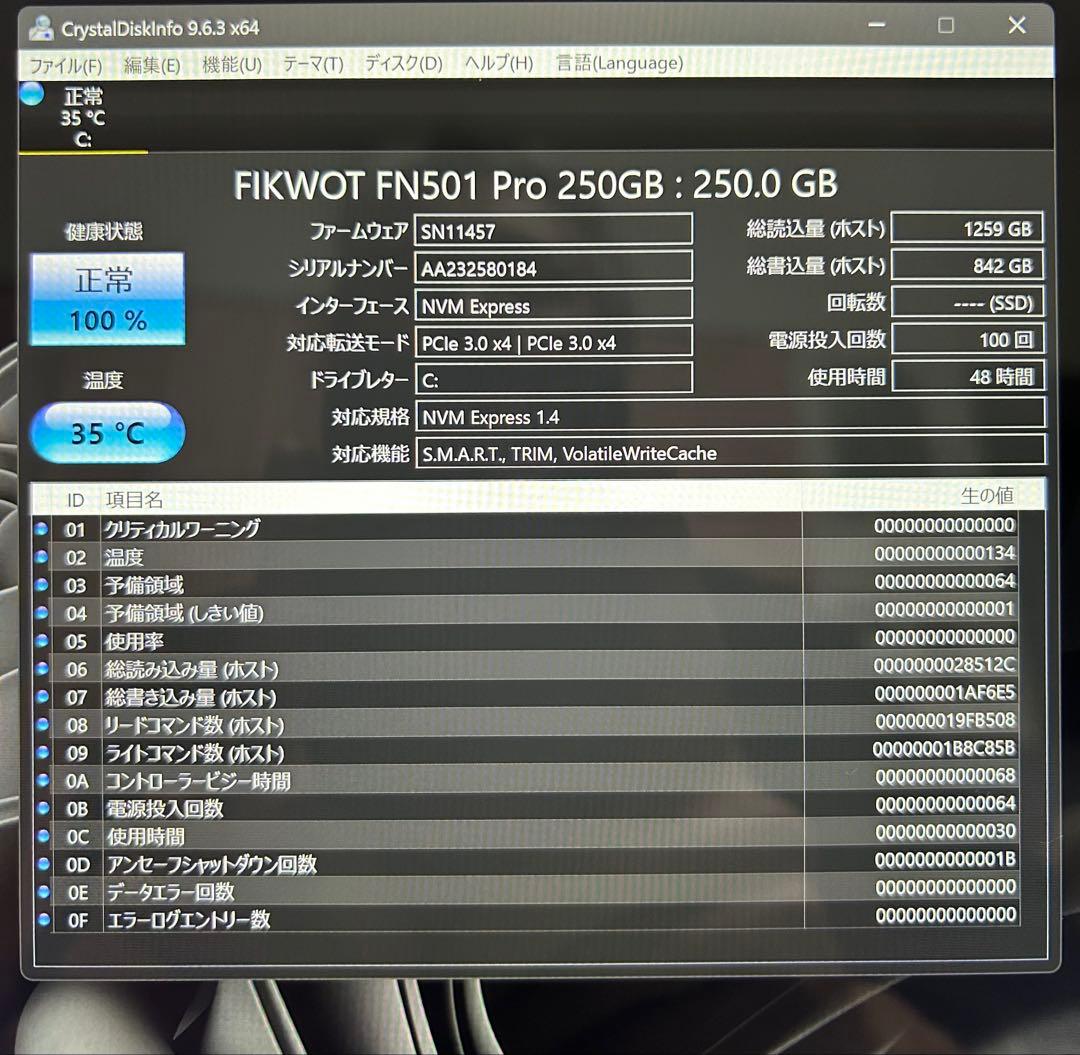The image size is (1080, 1055).
Task: Select the ファームウェア value field SN11457
Action: [554, 228]
